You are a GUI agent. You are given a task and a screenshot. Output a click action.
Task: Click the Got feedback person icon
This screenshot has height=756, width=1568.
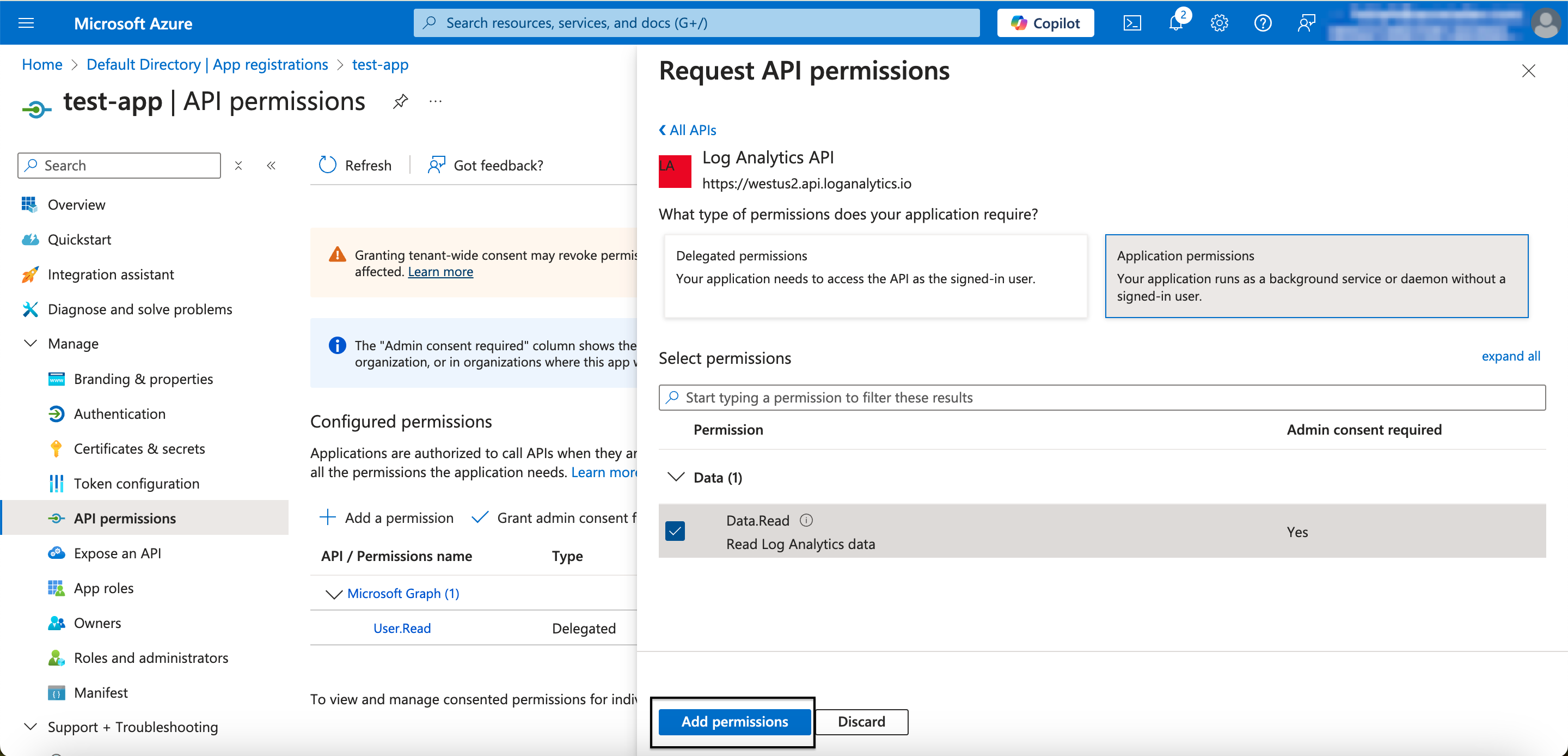point(437,165)
